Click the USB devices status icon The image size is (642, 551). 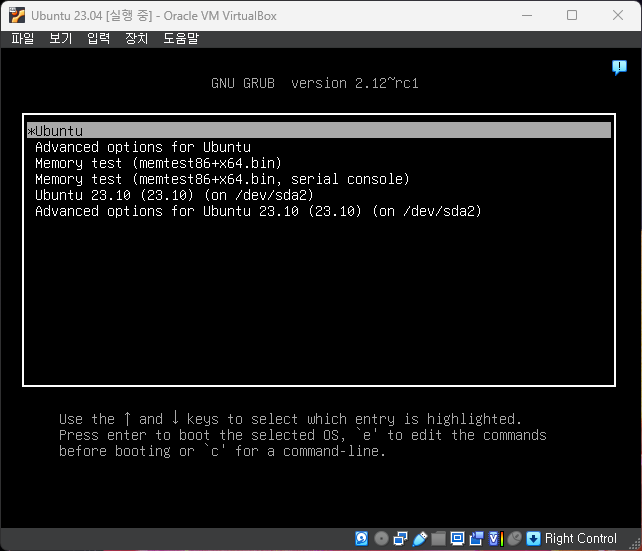tap(419, 538)
